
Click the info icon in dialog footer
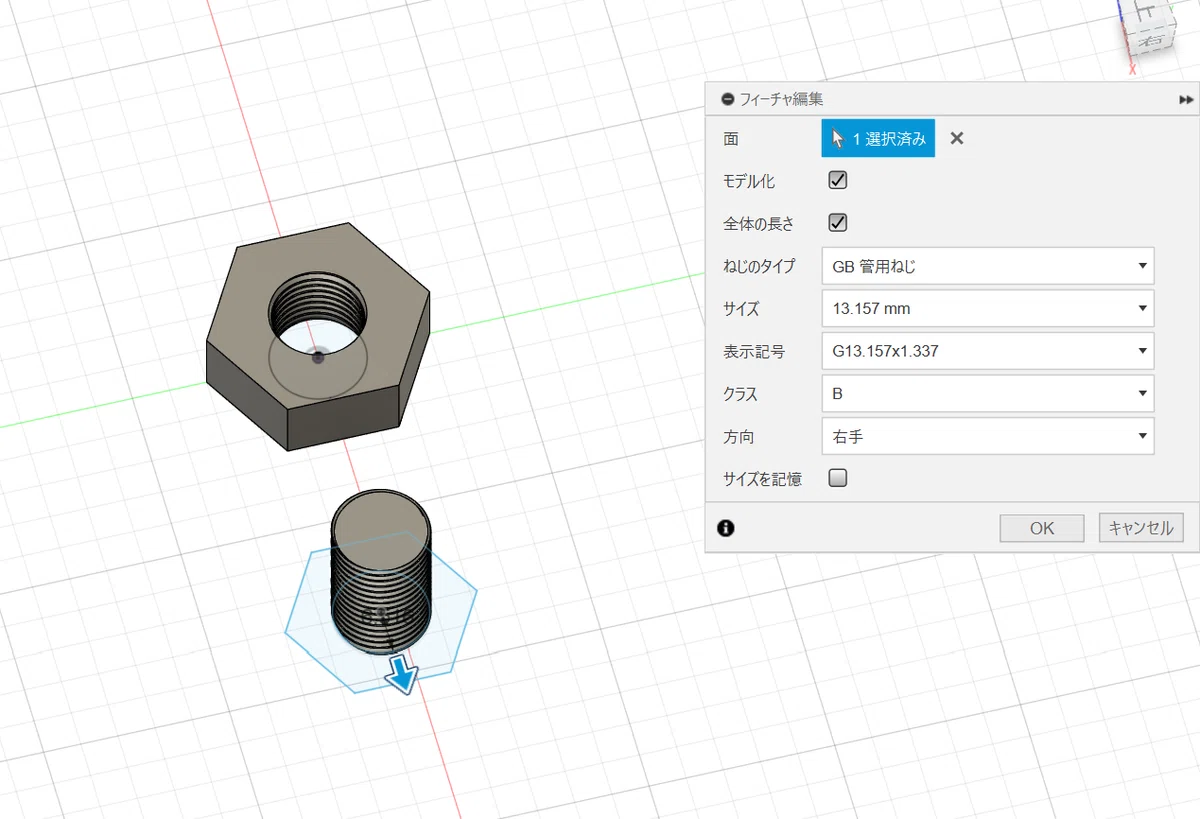pyautogui.click(x=726, y=528)
